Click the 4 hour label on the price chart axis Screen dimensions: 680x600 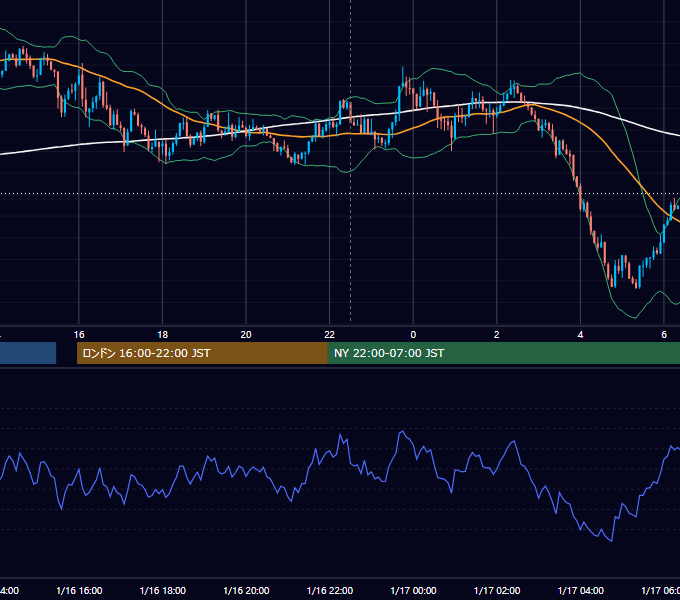pyautogui.click(x=580, y=335)
